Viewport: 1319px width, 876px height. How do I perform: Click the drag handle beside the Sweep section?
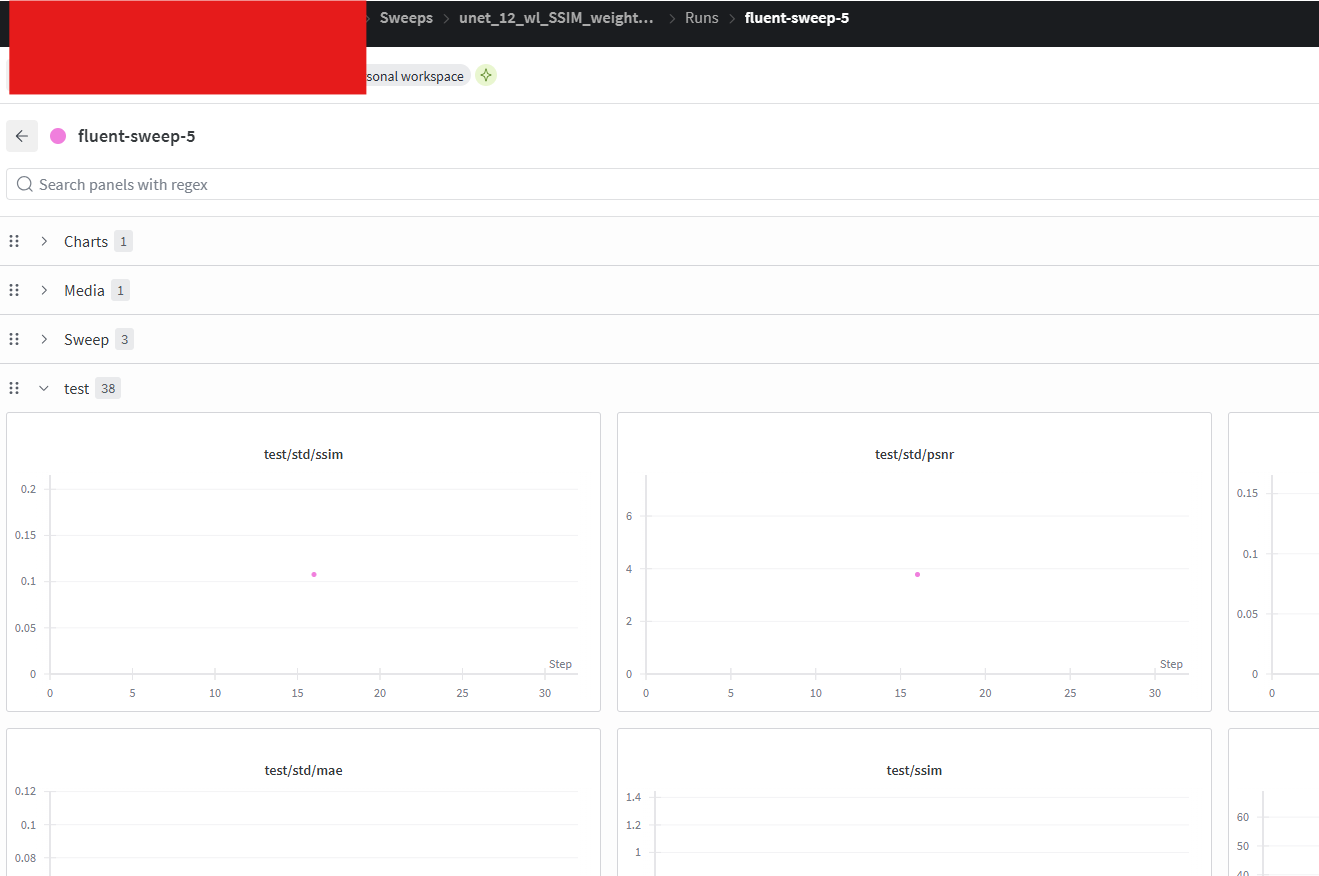[14, 339]
